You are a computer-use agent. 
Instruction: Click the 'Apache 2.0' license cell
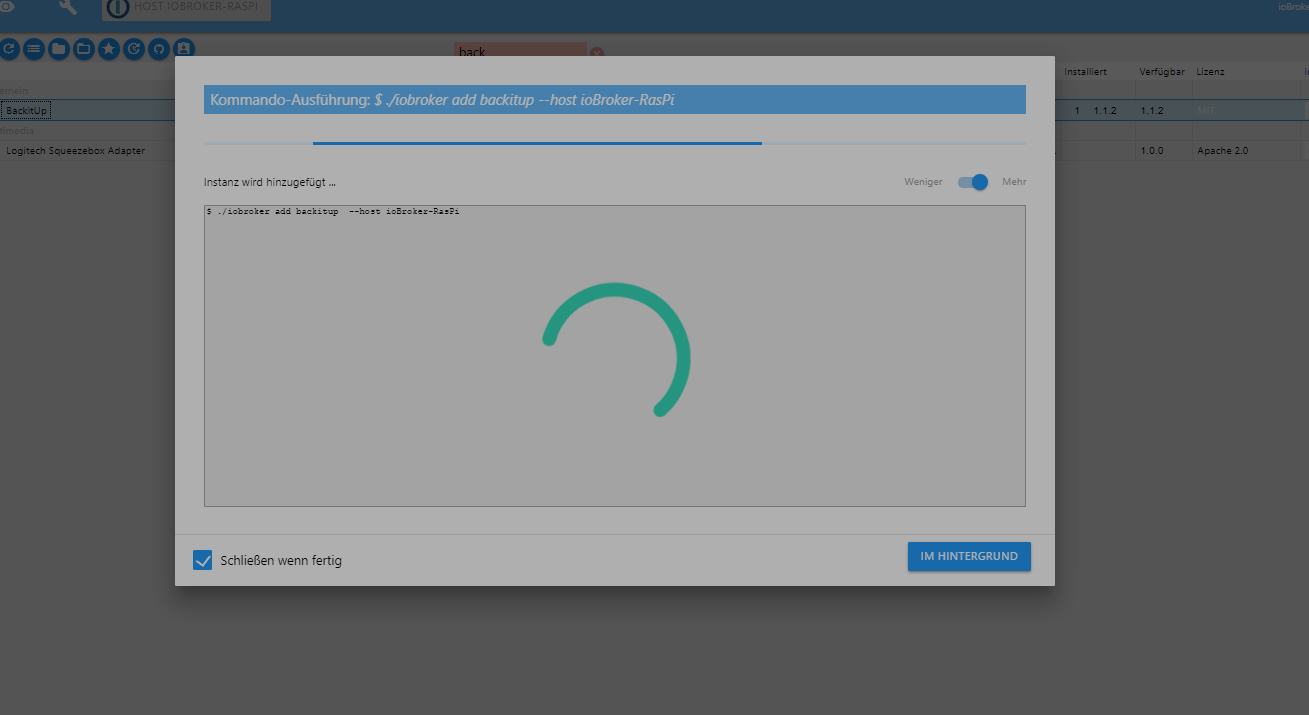1222,150
